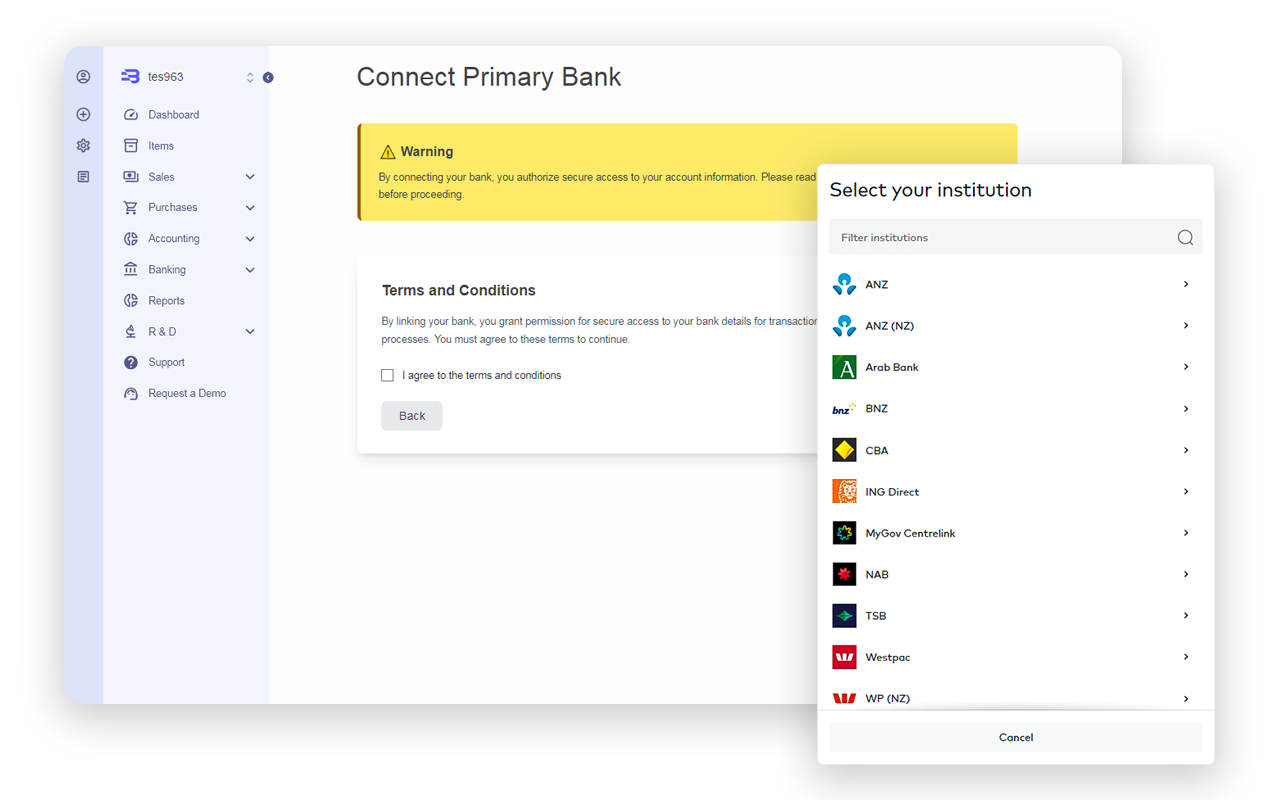This screenshot has height=800, width=1280.
Task: Click the MyGov Centrelink logo
Action: (845, 533)
